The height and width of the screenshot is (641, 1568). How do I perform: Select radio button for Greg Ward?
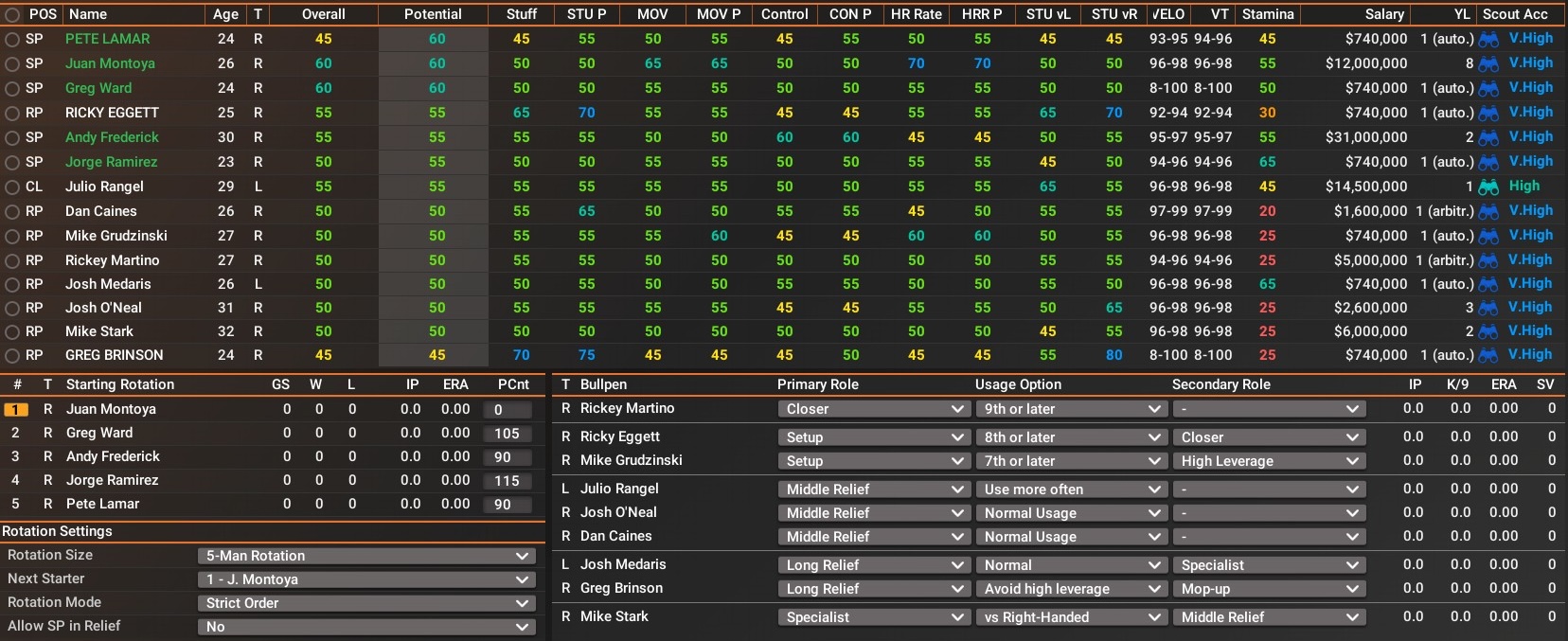12,89
